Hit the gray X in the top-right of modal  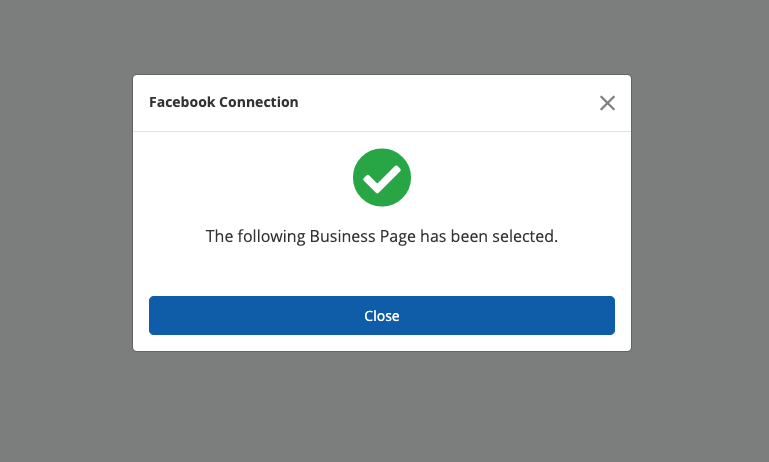(x=607, y=103)
